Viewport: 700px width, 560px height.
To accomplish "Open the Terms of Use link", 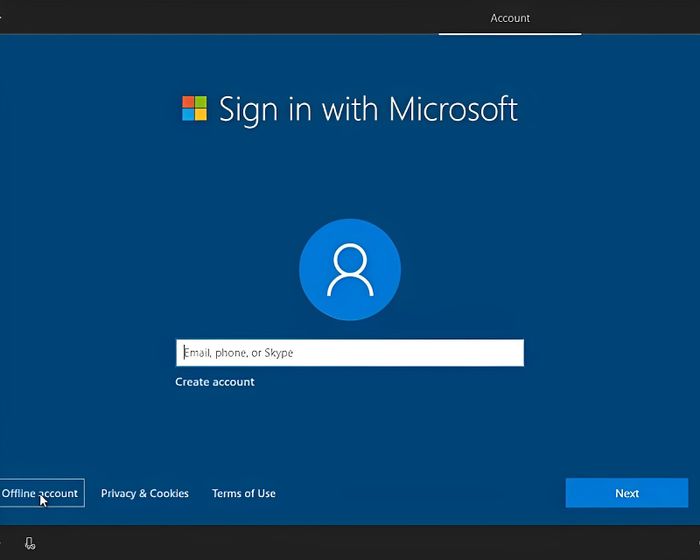I will point(244,493).
